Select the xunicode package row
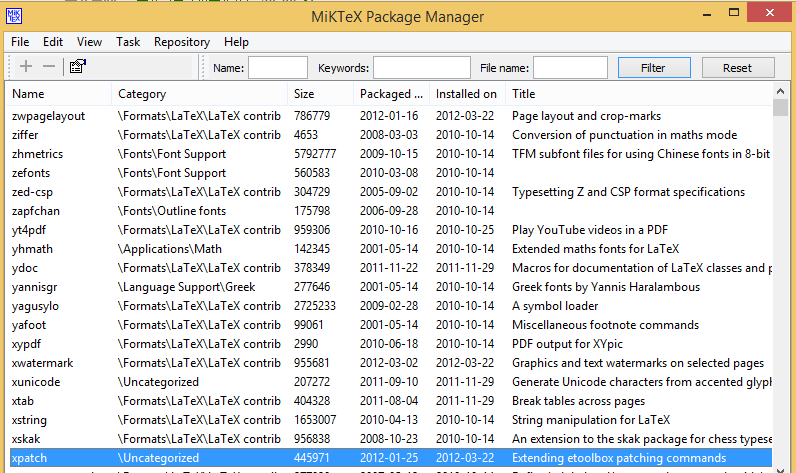This screenshot has height=473, width=796. (391, 382)
